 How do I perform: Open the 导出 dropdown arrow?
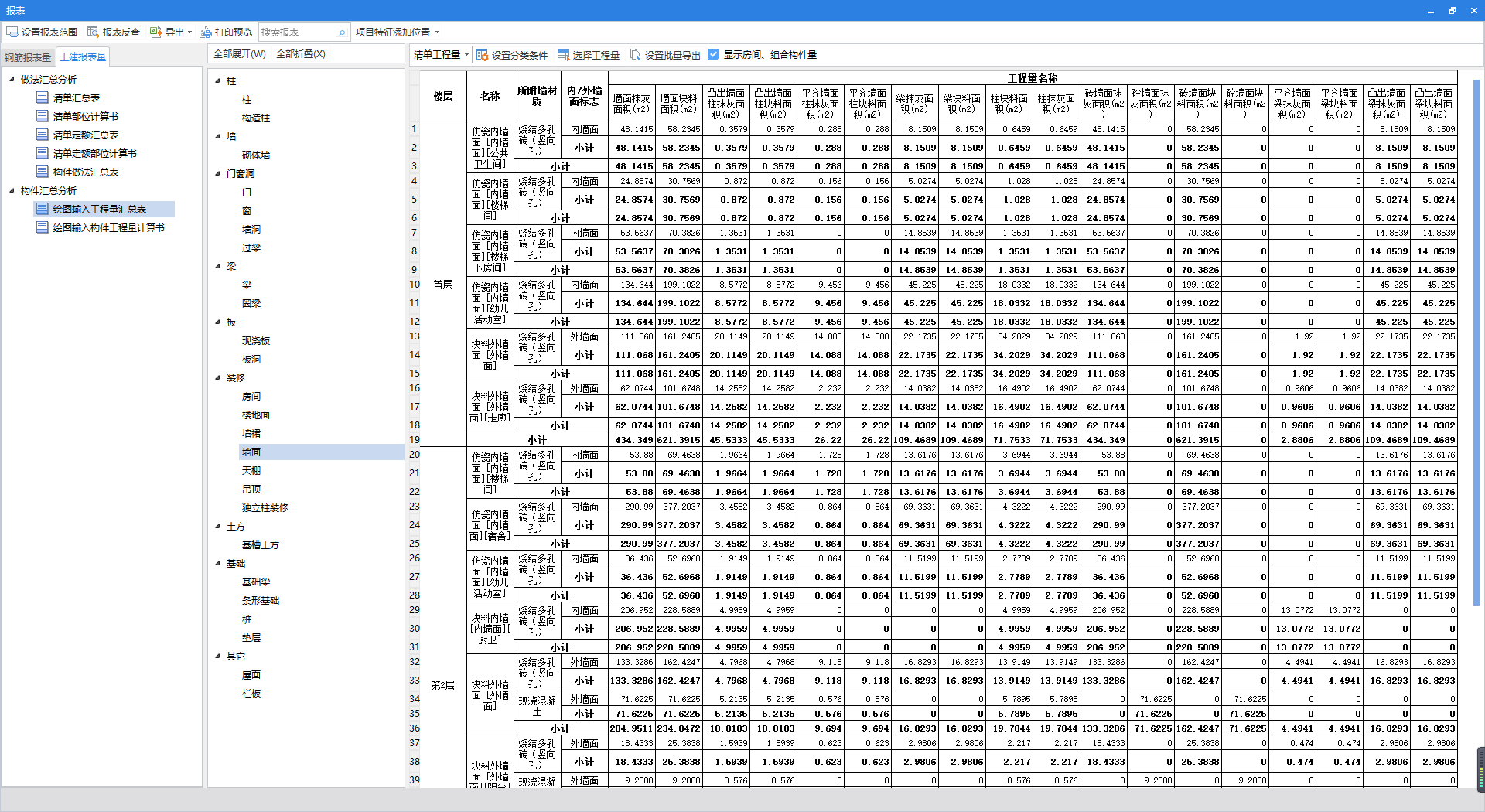[x=189, y=32]
